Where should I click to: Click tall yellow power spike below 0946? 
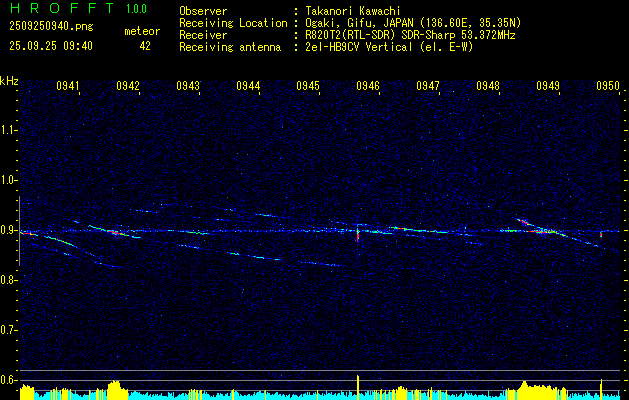(357, 387)
